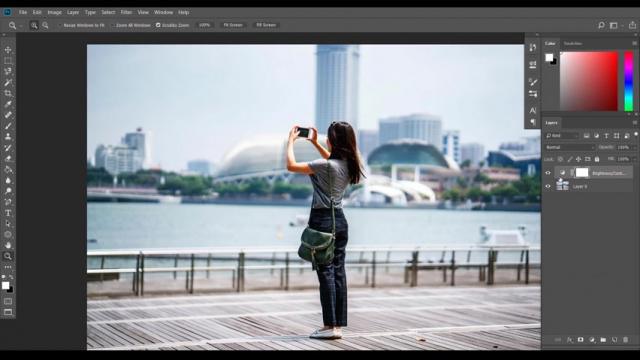
Task: Open the layer Kind filter dropdown
Action: 562,136
